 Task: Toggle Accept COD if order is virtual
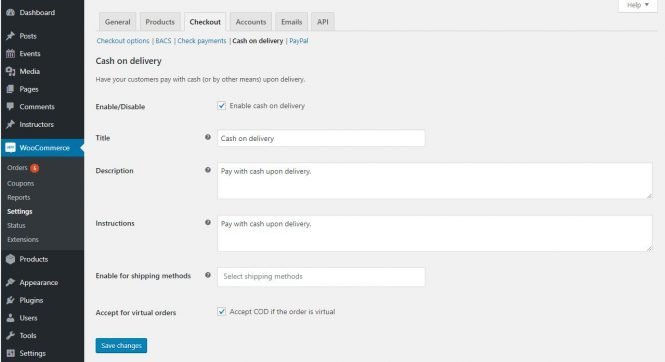pos(221,312)
